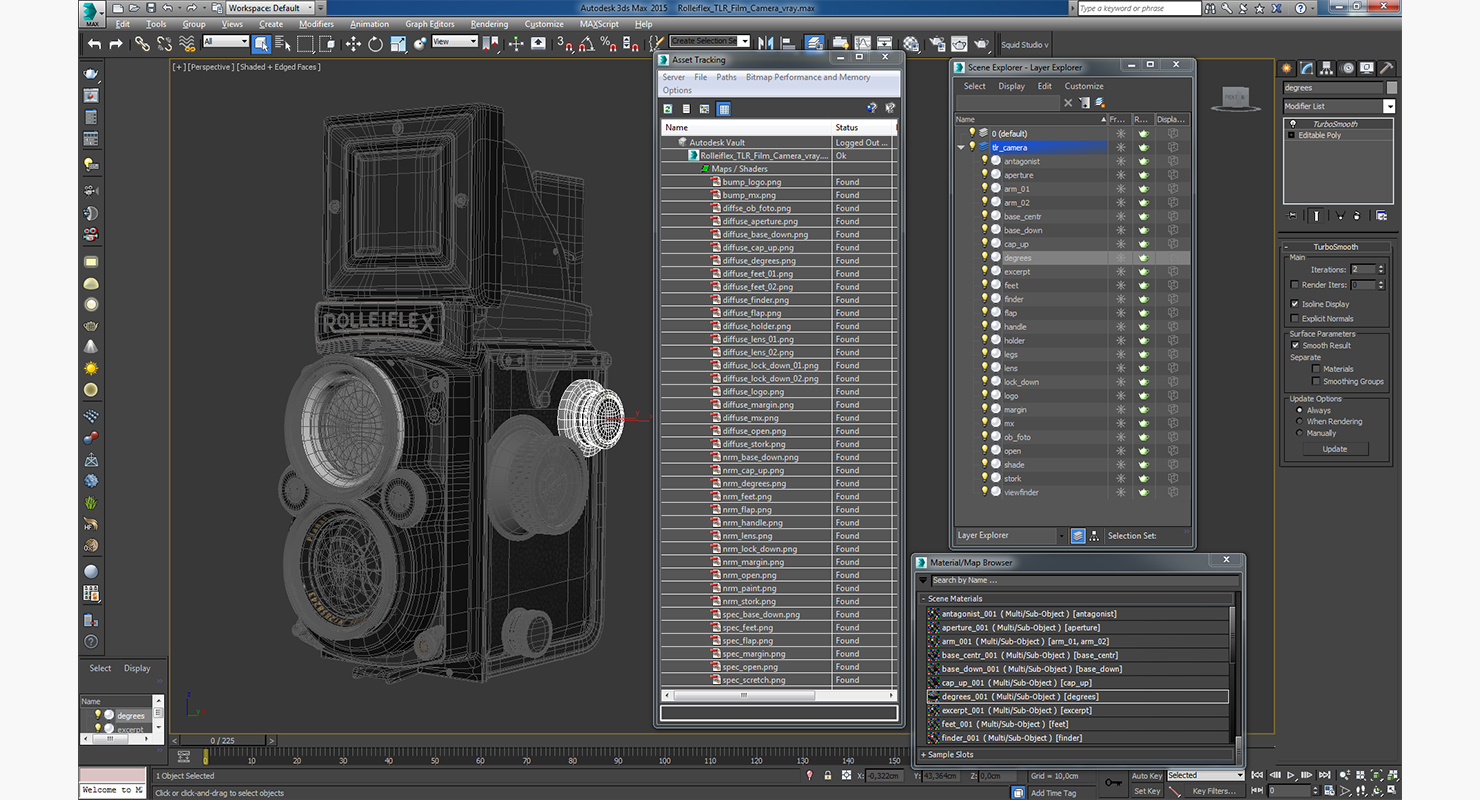Screen dimensions: 1480x800
Task: Click Pin Stack icon below modifier stack
Action: point(1292,215)
